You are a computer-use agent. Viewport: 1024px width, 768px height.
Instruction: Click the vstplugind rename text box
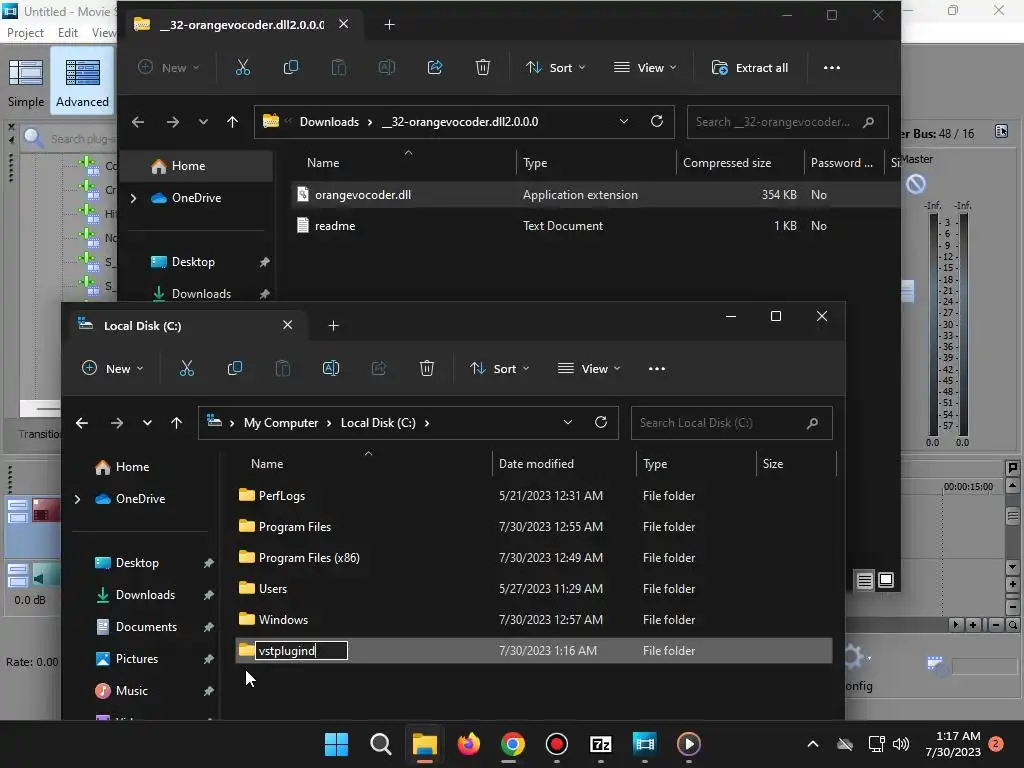tap(301, 650)
